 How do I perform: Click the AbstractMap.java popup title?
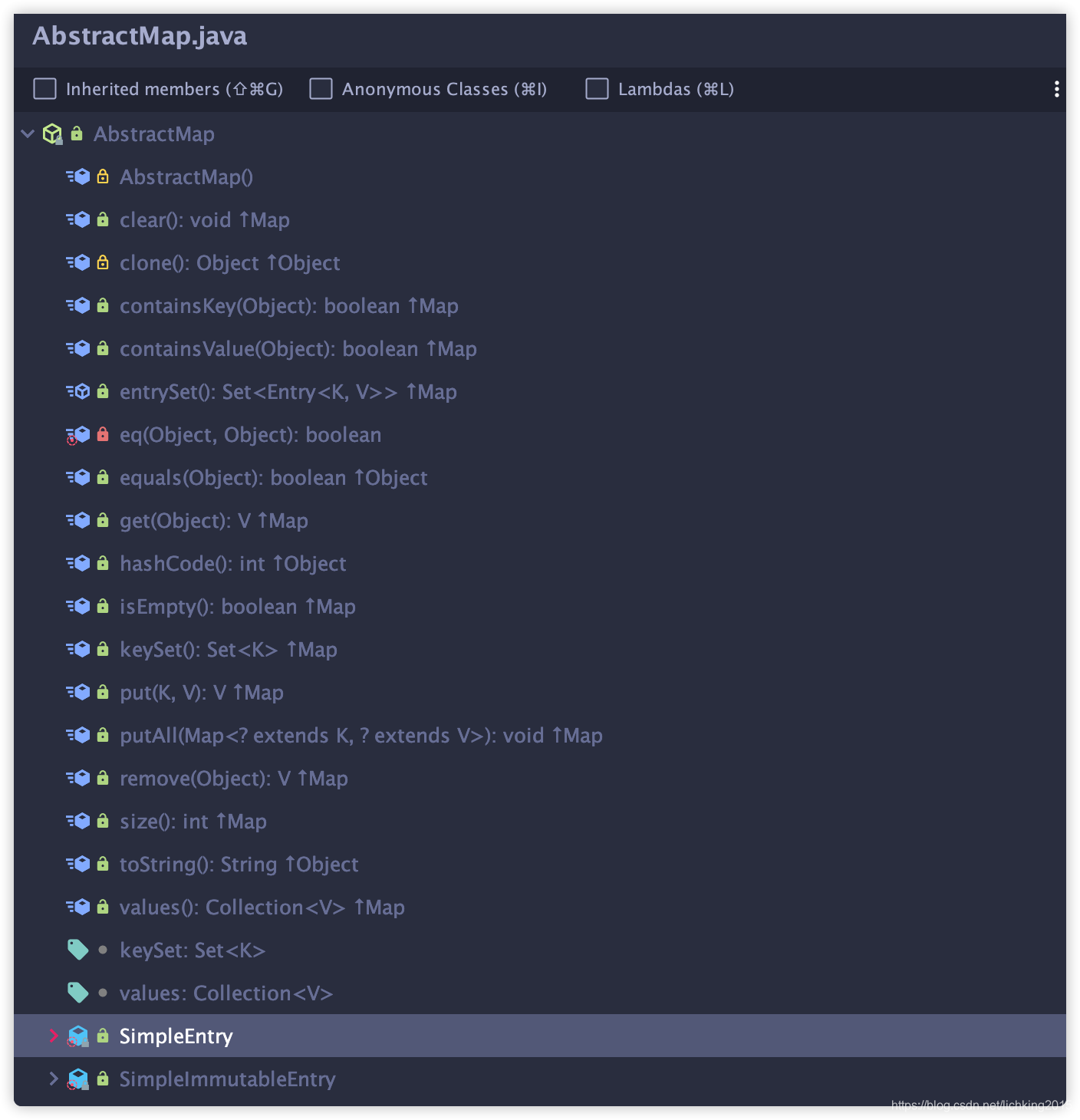pyautogui.click(x=140, y=36)
